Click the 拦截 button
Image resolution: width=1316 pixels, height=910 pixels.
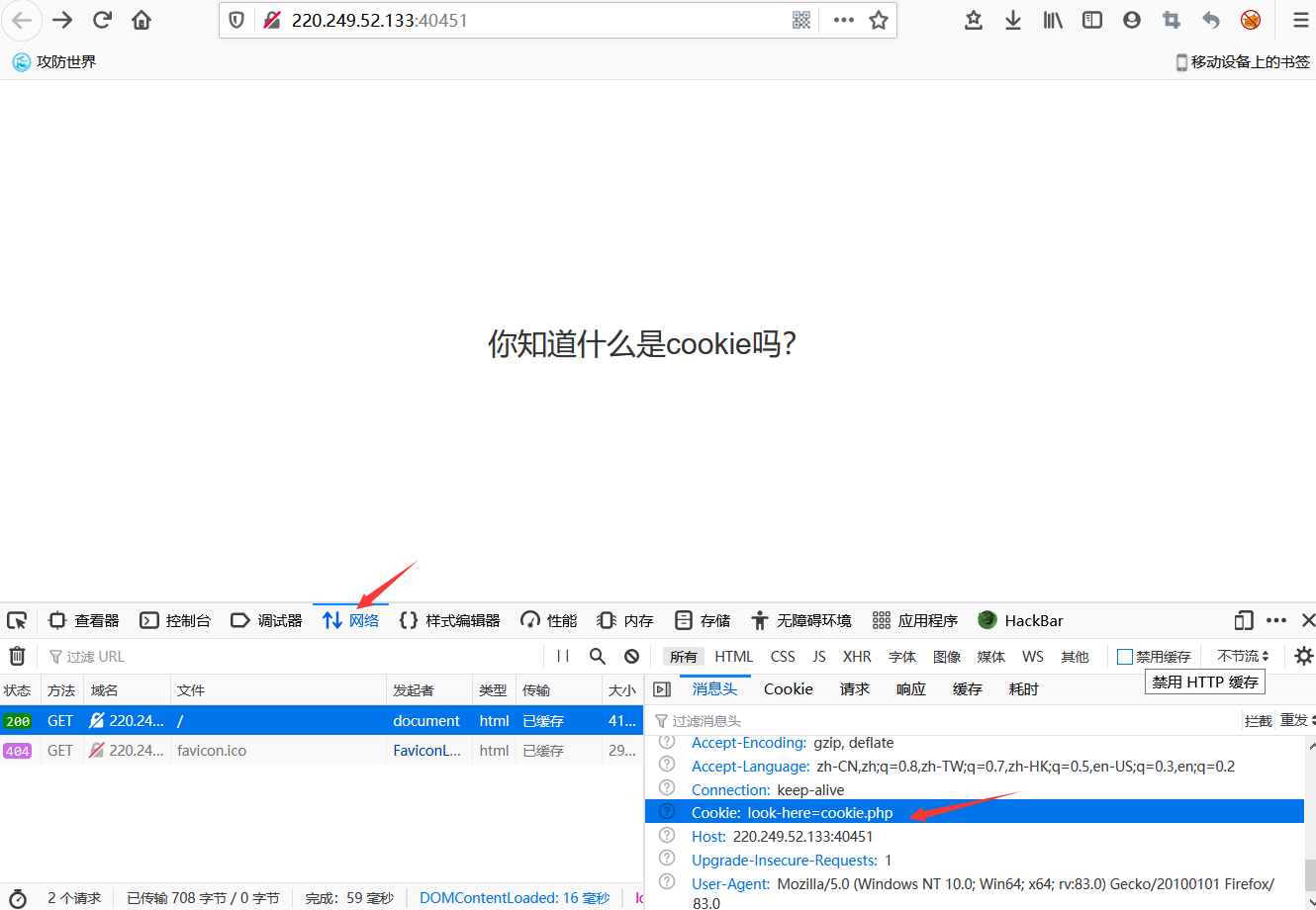tap(1258, 721)
